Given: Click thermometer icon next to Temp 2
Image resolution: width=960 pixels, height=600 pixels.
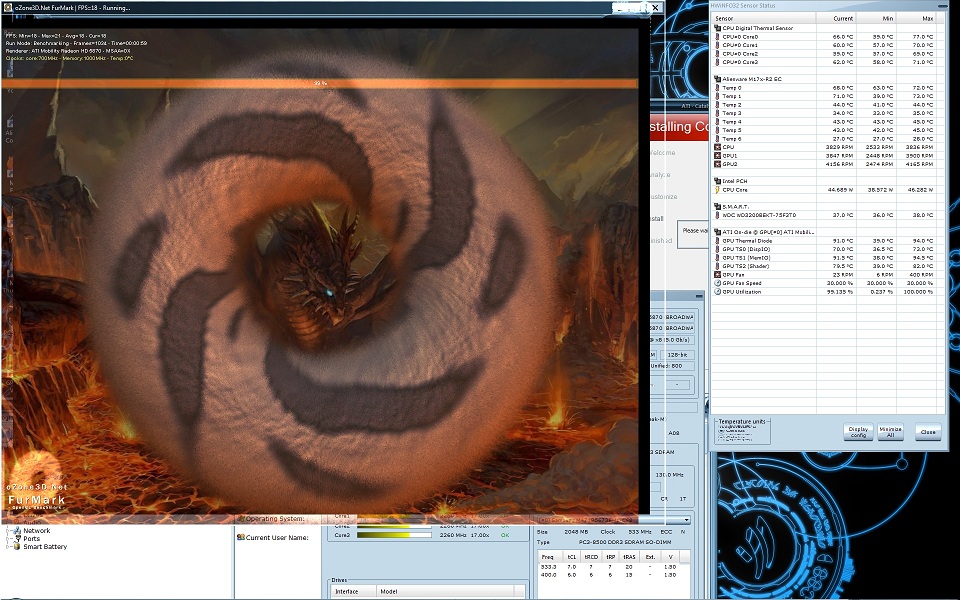Looking at the screenshot, I should point(718,105).
